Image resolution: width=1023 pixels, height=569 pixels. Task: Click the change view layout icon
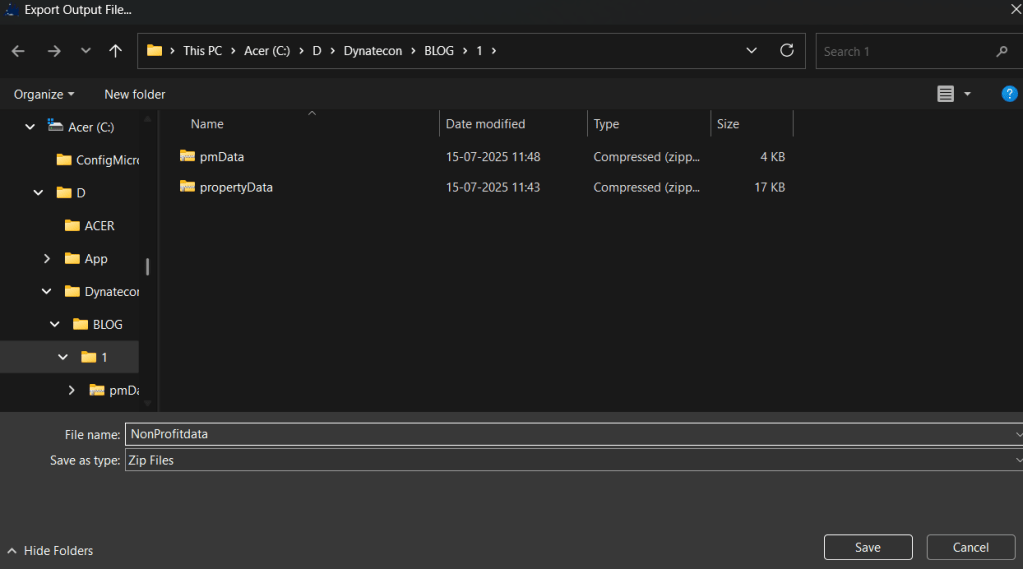click(945, 94)
